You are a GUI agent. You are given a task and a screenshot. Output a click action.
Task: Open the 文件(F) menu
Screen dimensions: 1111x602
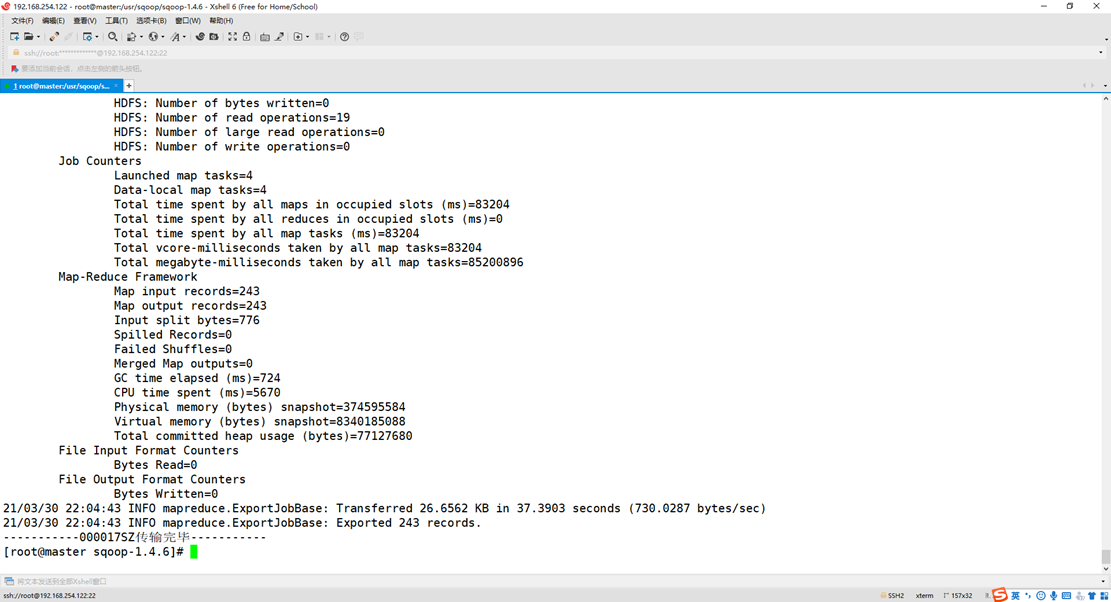tap(22, 21)
